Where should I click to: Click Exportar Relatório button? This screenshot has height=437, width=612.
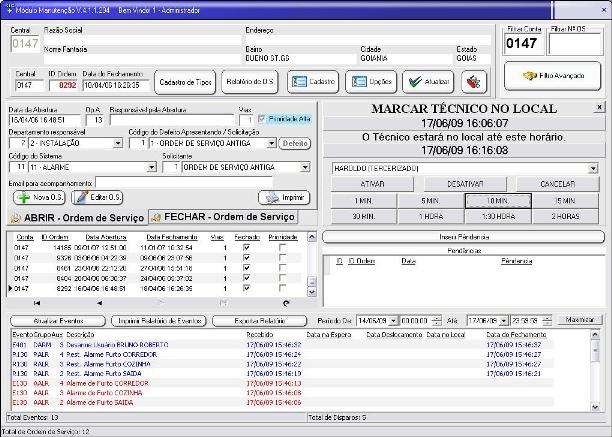(x=260, y=321)
